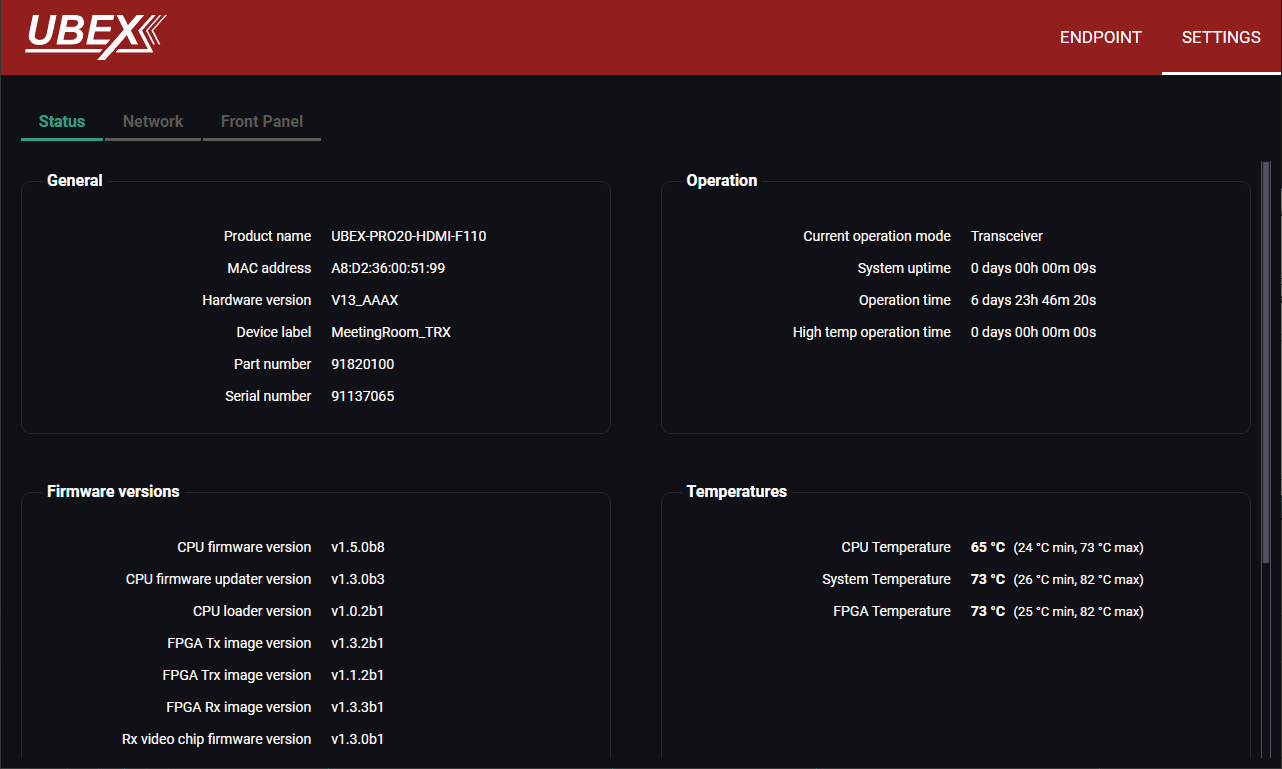
Task: Click the FPGA Tx image version label
Action: tap(239, 643)
